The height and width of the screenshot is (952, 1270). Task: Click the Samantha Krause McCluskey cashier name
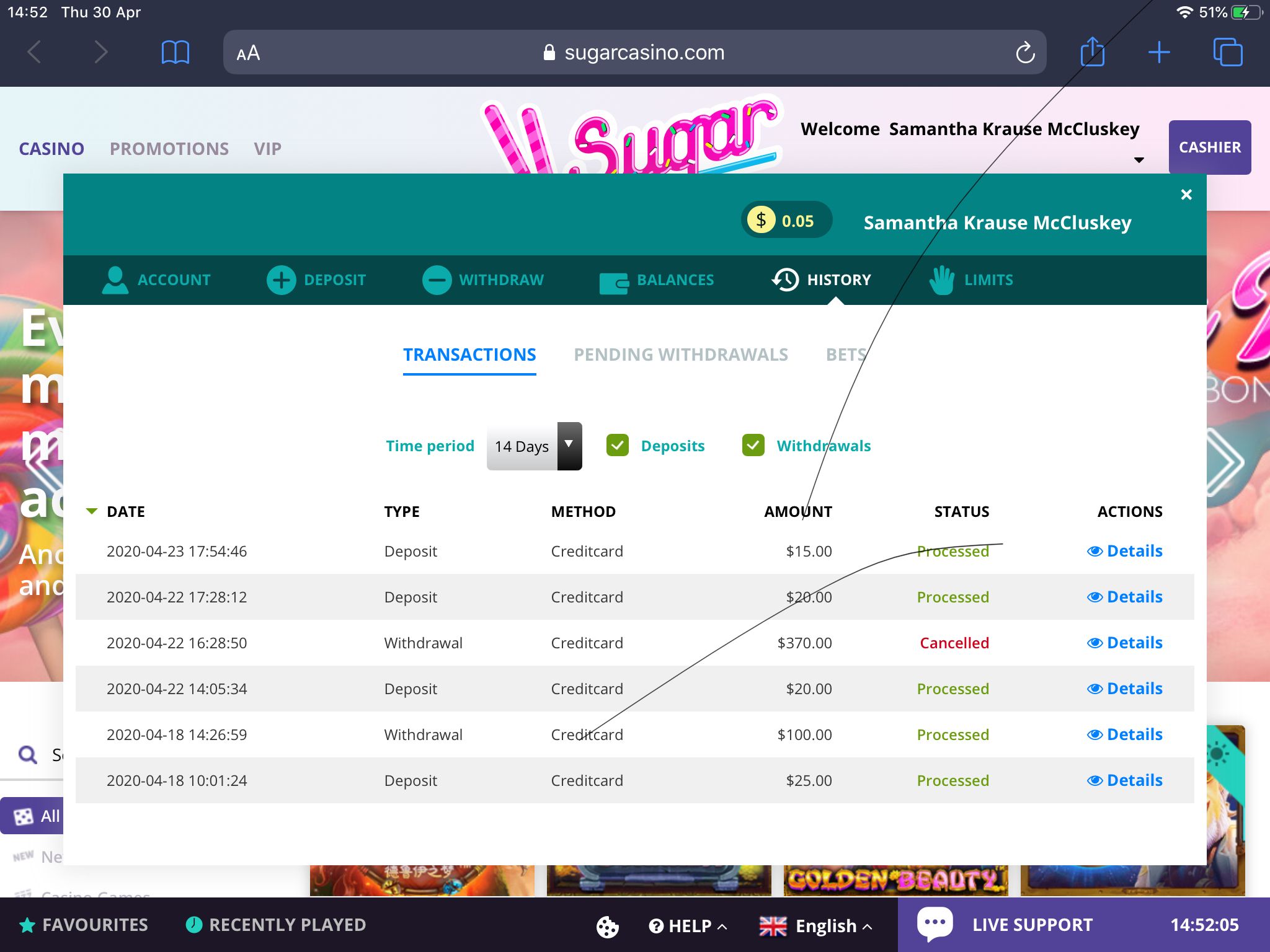997,223
